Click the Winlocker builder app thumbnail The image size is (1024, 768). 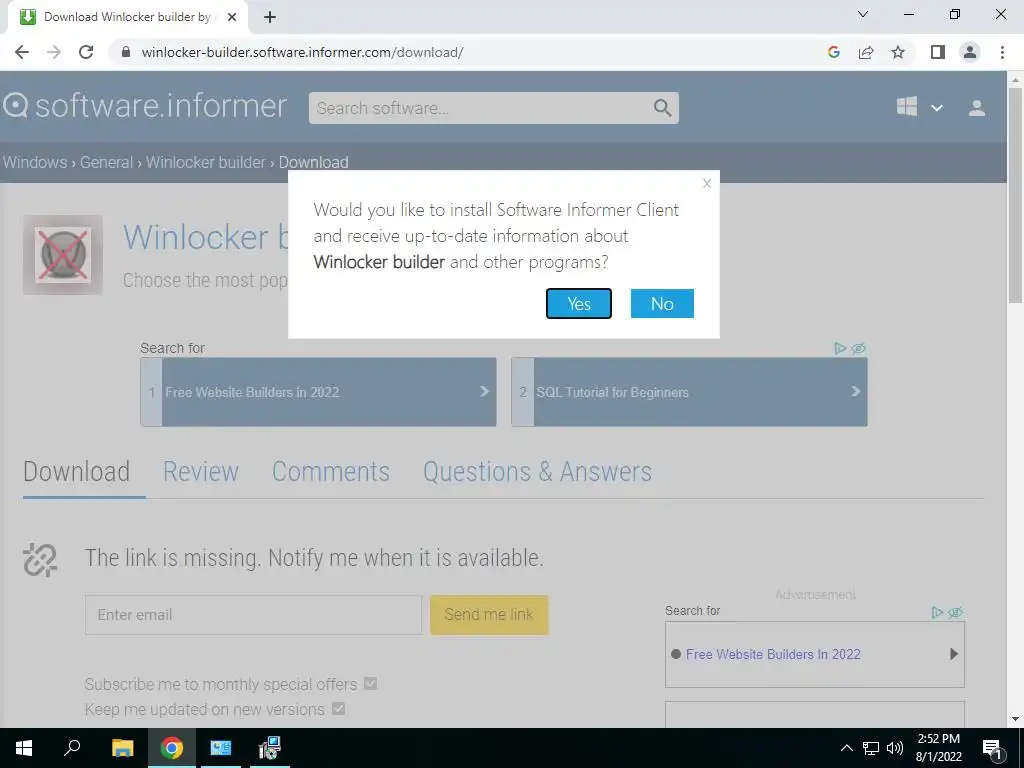tap(63, 255)
